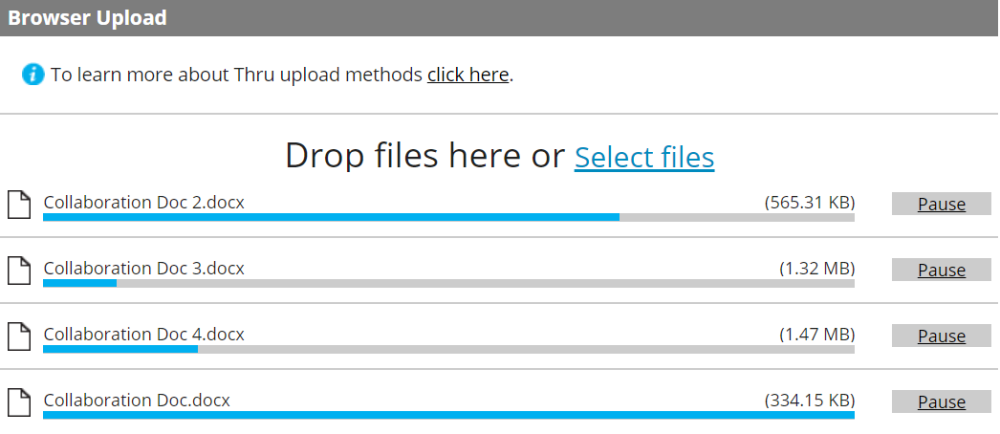
Task: Click the Collaboration Doc 3.docx progress bar
Action: tap(448, 283)
